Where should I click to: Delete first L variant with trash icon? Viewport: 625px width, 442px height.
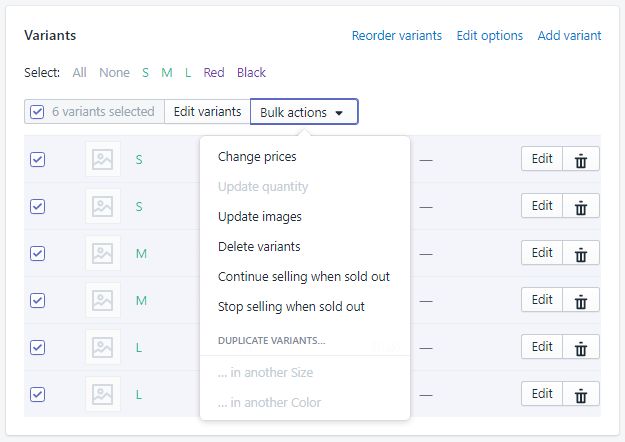pyautogui.click(x=581, y=347)
